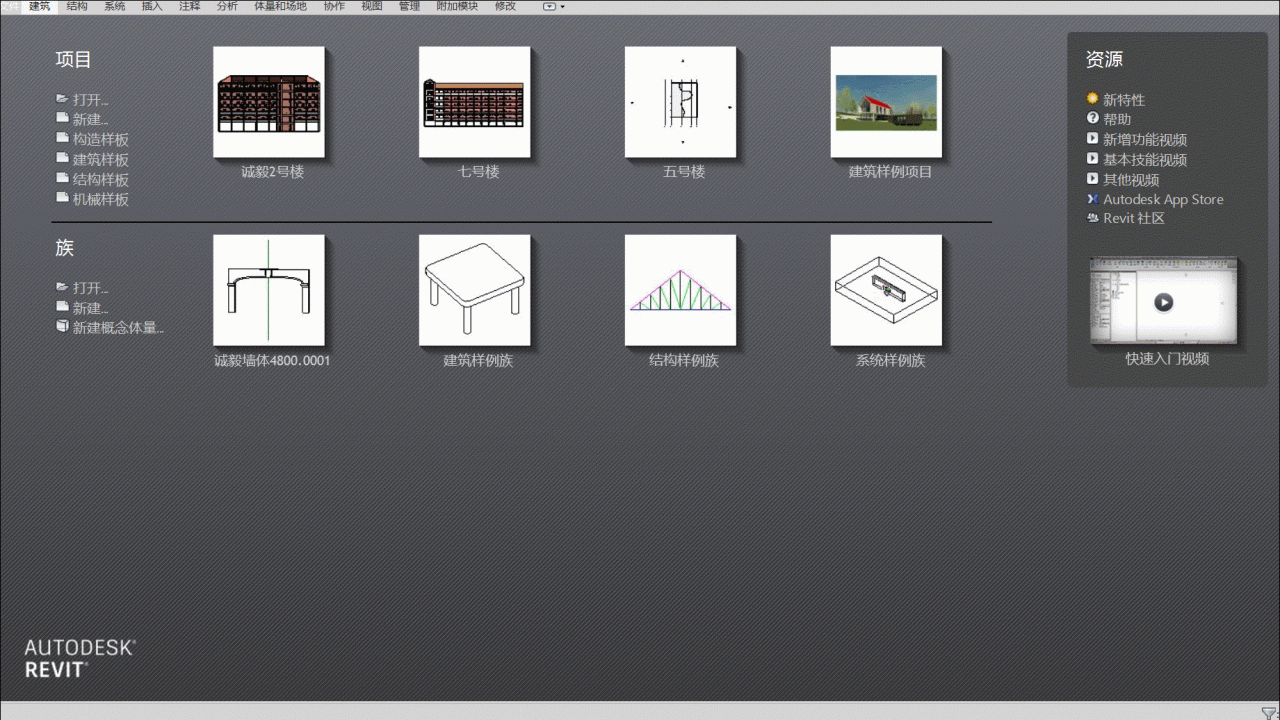1280x720 pixels.
Task: Click the document icon beside 机械样板
Action: [62, 197]
